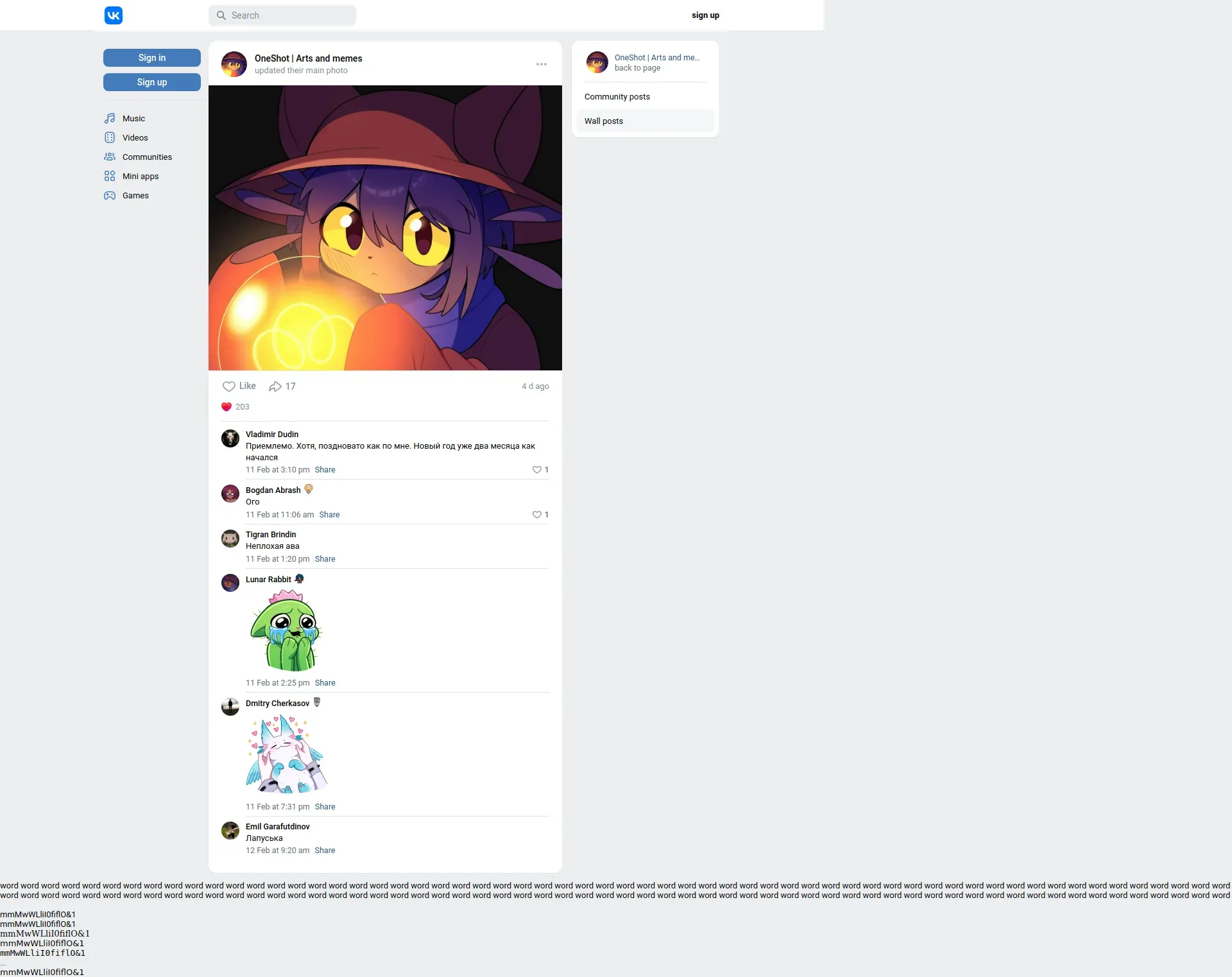Click the sign up link in header
The width and height of the screenshot is (1232, 977).
point(705,15)
